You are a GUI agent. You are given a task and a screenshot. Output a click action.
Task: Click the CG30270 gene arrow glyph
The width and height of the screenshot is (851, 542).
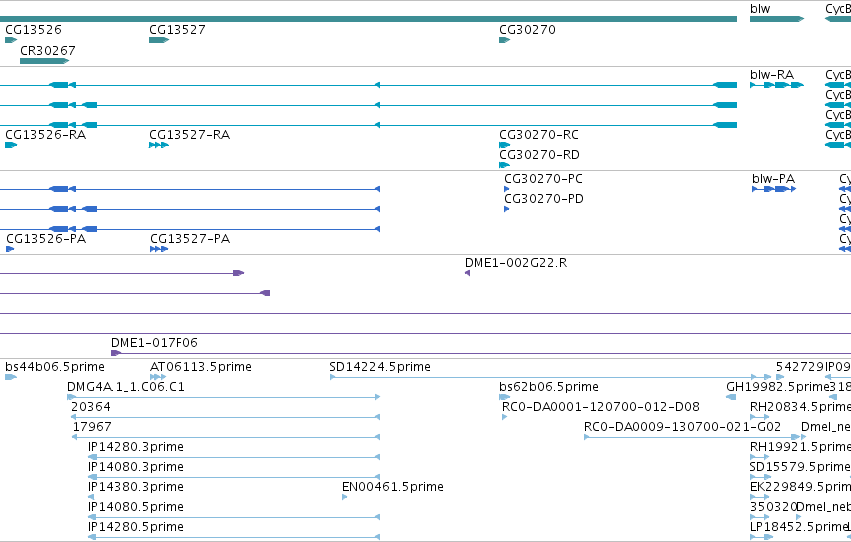click(505, 40)
